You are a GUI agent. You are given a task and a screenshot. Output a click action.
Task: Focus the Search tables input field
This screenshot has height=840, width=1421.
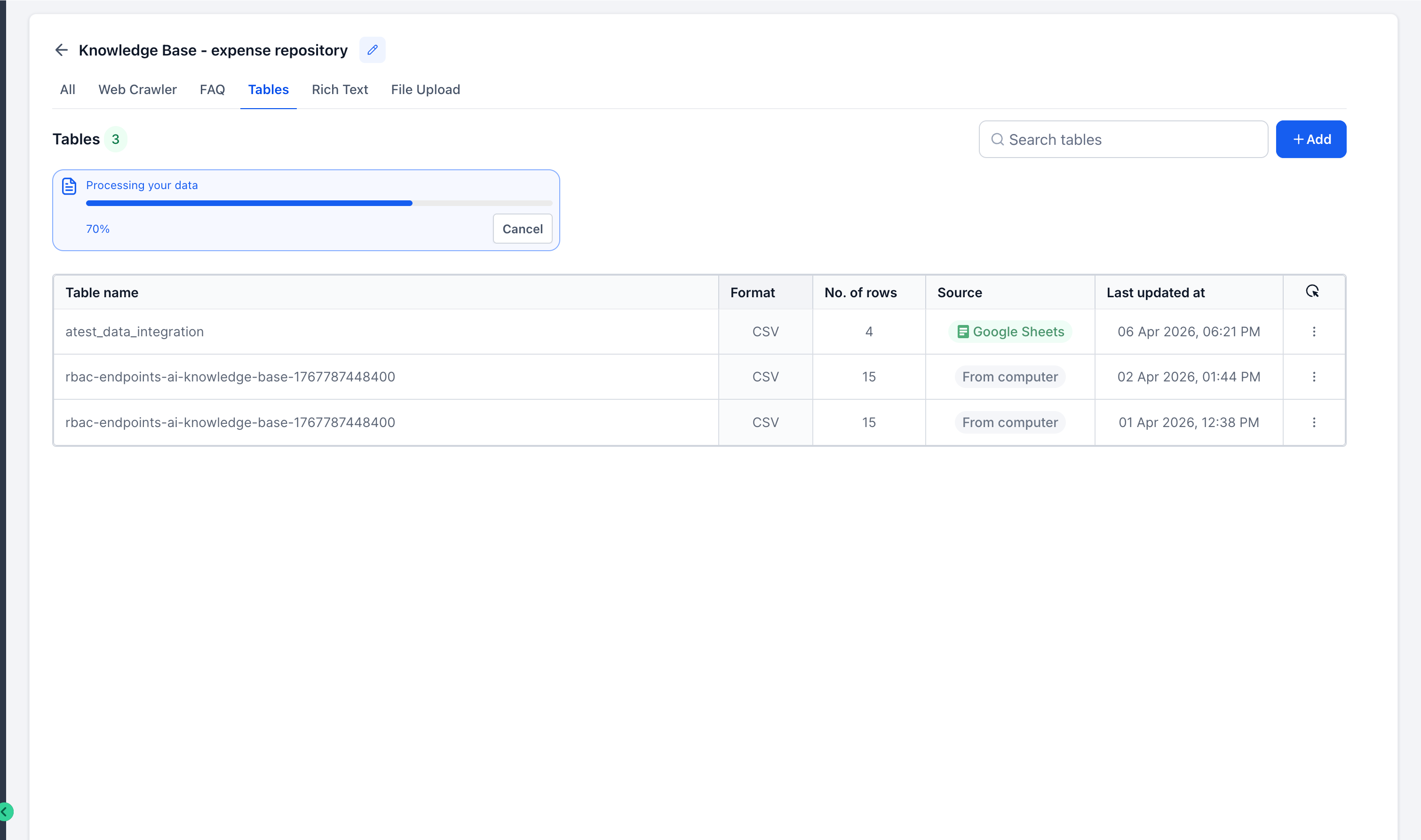click(x=1132, y=139)
